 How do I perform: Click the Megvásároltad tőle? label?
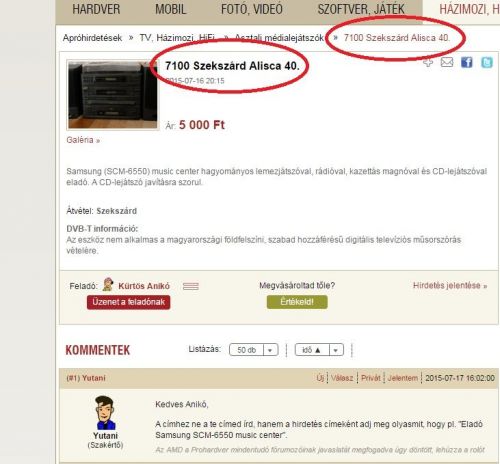click(x=297, y=286)
